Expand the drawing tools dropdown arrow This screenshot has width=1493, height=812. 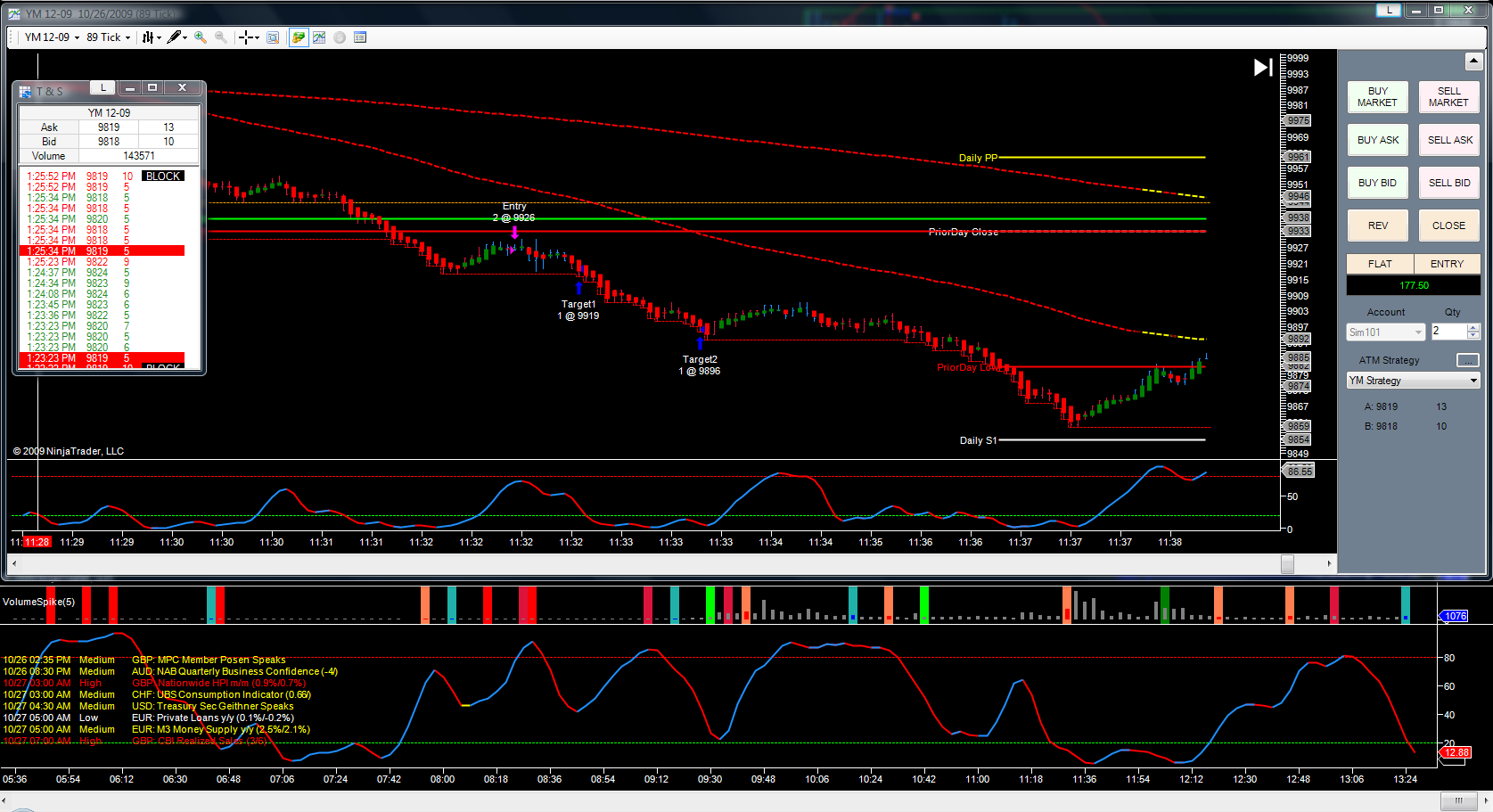tap(185, 37)
